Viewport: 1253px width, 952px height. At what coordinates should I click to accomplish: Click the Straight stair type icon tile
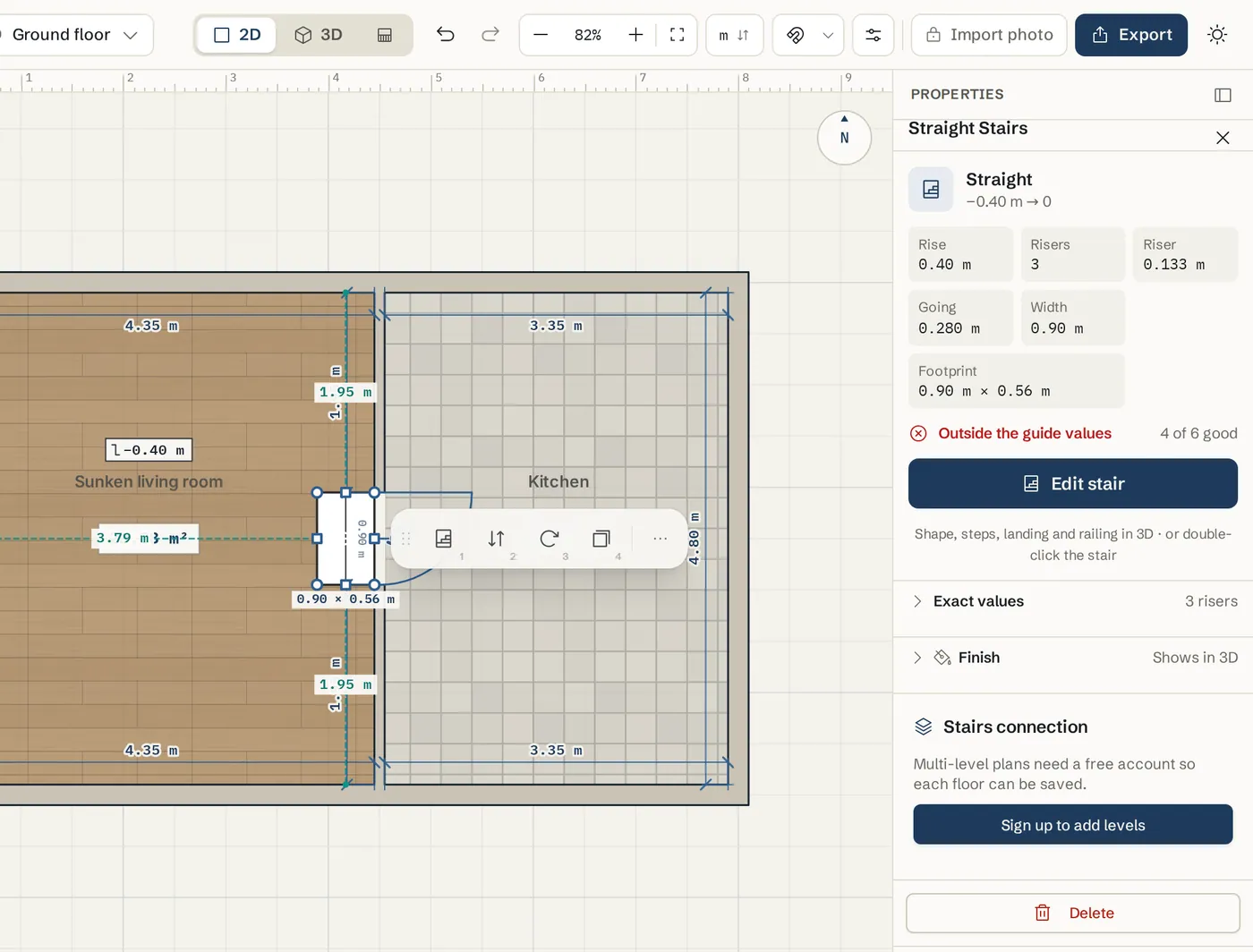931,190
